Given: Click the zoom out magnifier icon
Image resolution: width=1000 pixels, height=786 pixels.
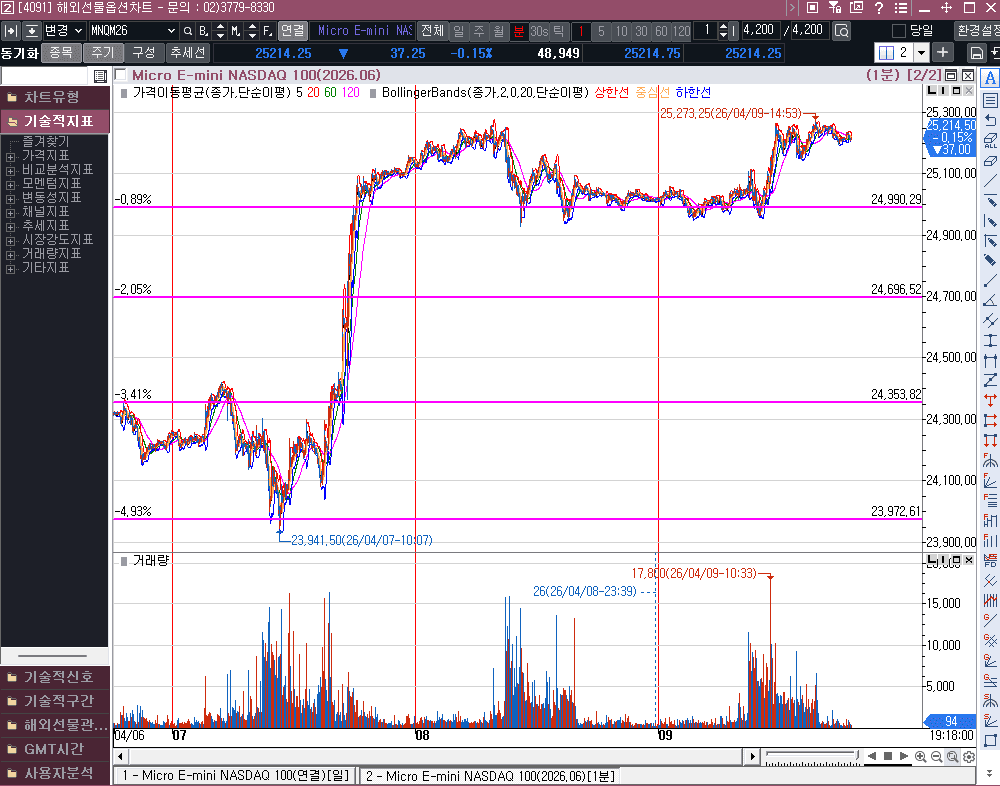Looking at the screenshot, I should [x=937, y=756].
